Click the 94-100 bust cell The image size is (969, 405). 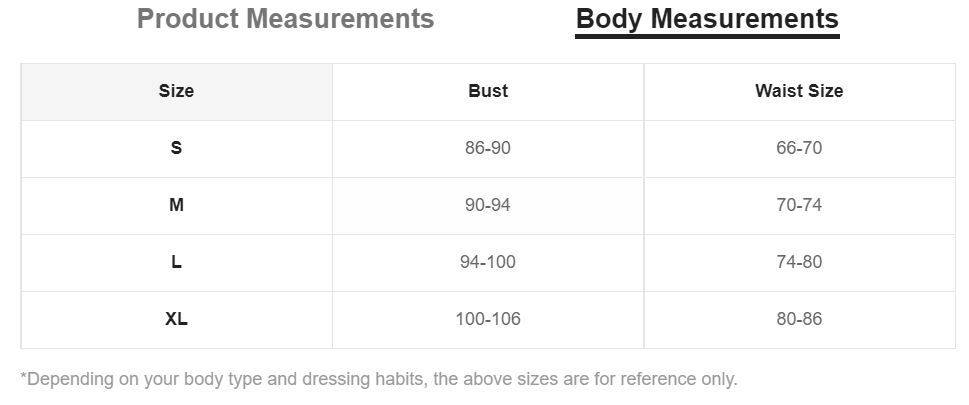(x=488, y=262)
